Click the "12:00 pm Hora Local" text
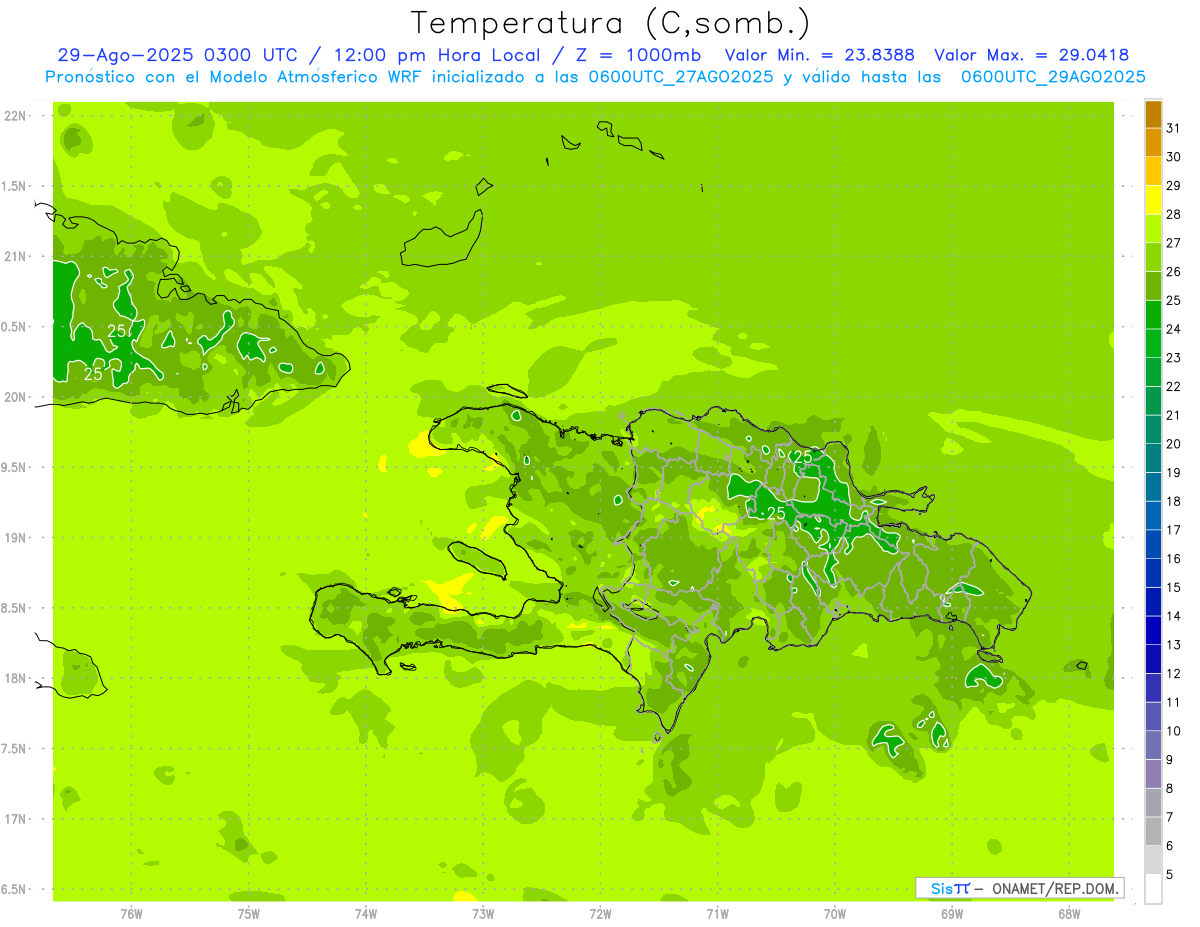Image resolution: width=1200 pixels, height=927 pixels. click(x=441, y=55)
